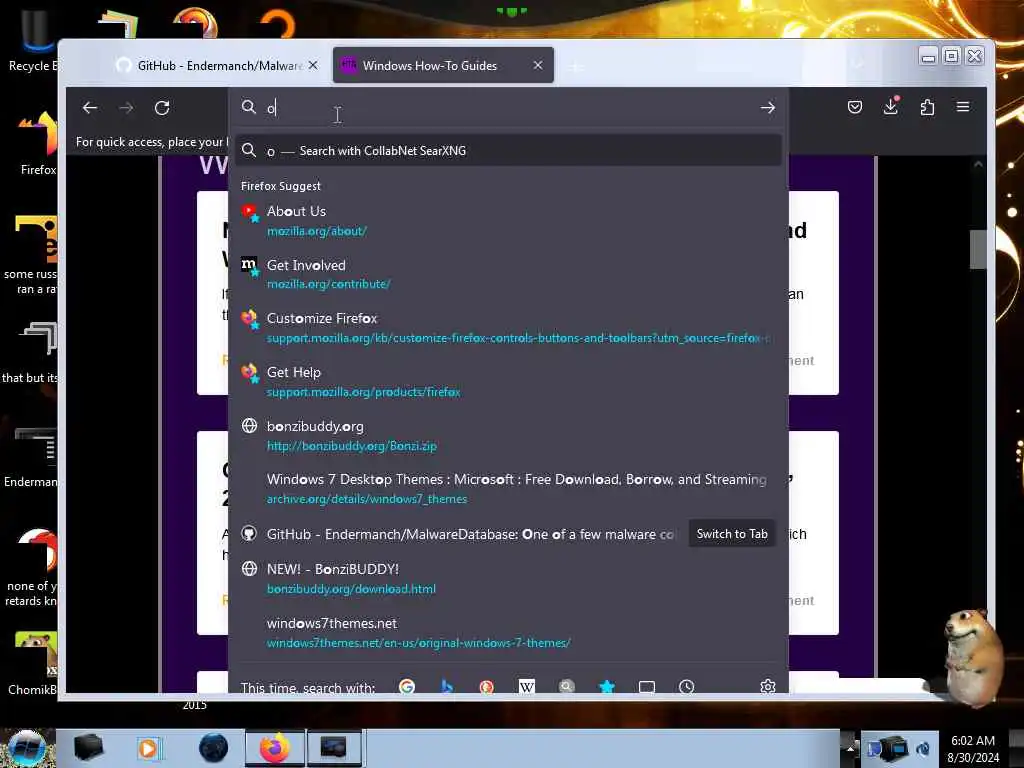Click support.mozilla.org/products/firefox URL
Viewport: 1024px width, 768px height.
363,392
